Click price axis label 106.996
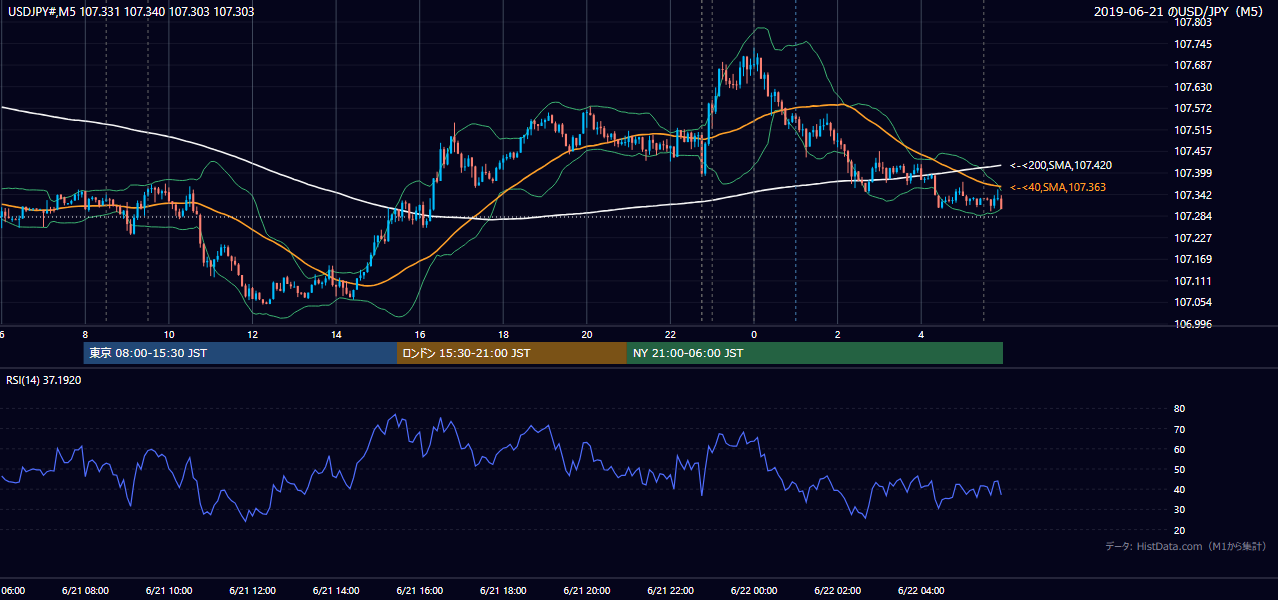Viewport: 1278px width, 600px height. pos(1193,324)
